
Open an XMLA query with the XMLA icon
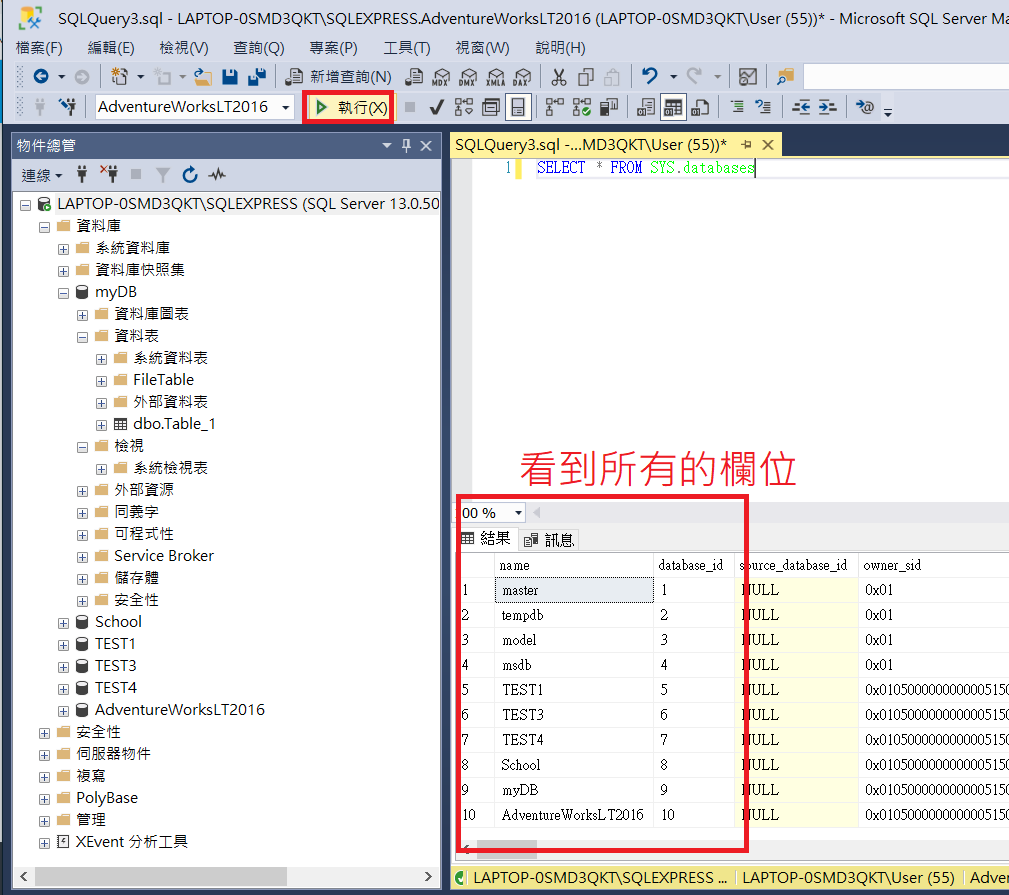(x=495, y=77)
